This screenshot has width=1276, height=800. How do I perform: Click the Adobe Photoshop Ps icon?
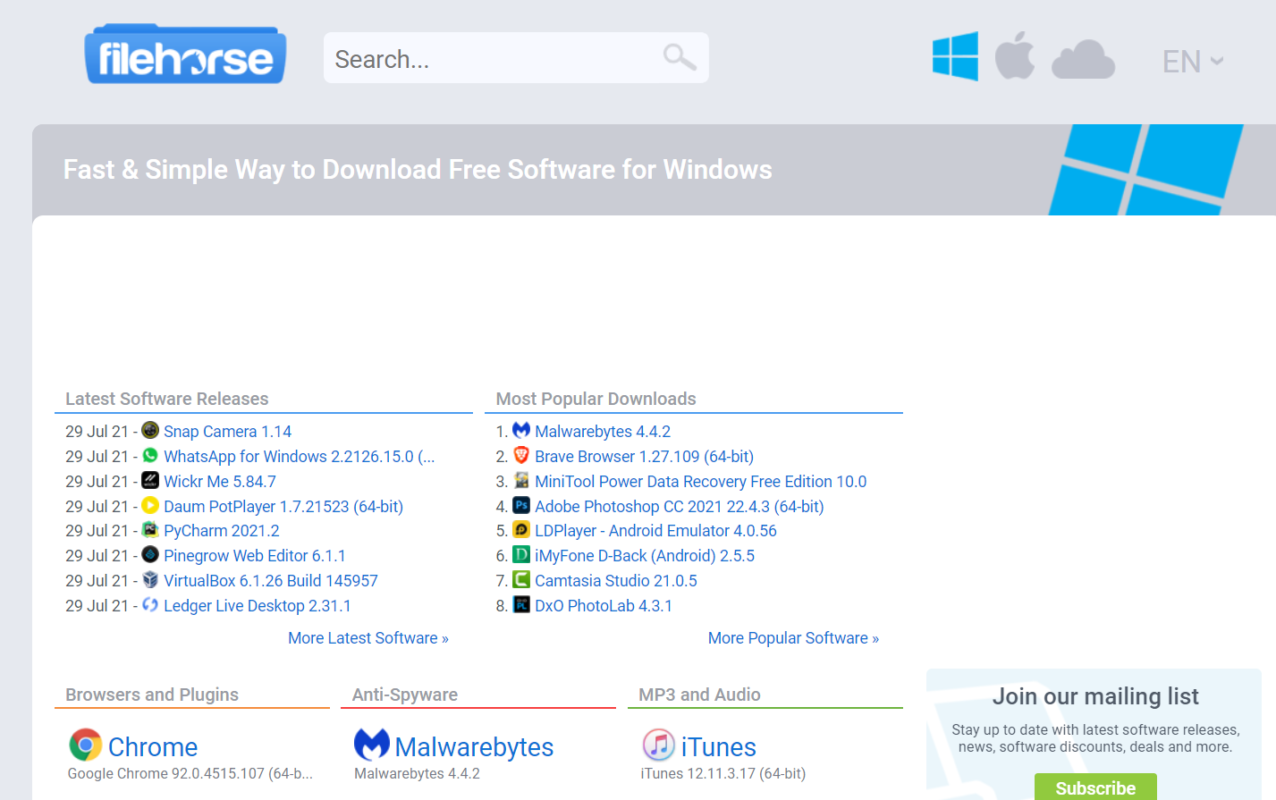[x=521, y=506]
